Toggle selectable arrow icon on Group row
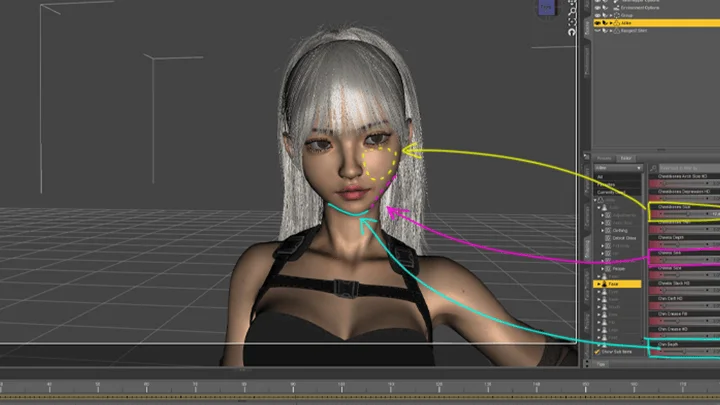This screenshot has width=720, height=405. tap(605, 15)
